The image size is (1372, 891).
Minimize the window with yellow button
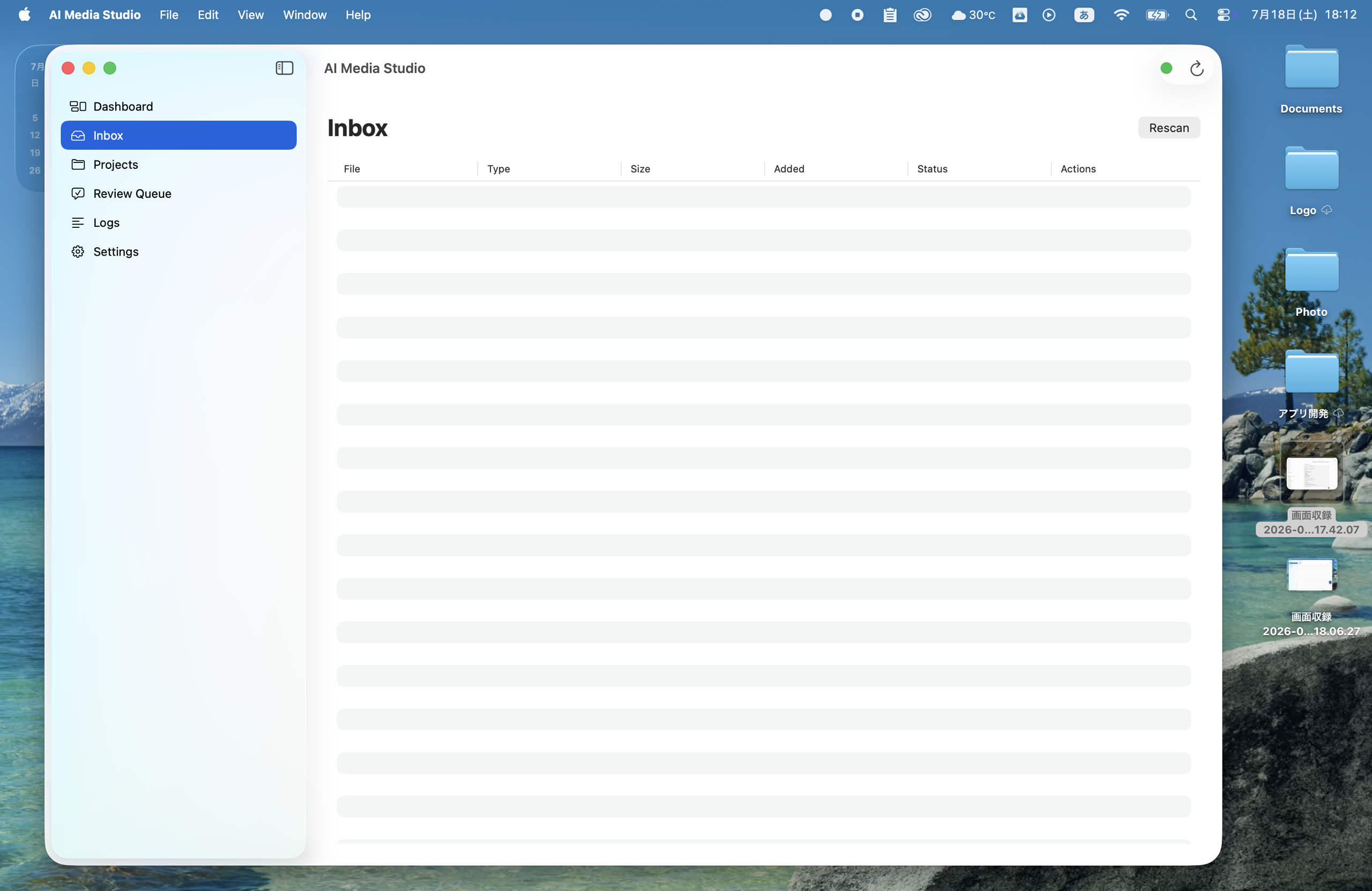pyautogui.click(x=89, y=68)
